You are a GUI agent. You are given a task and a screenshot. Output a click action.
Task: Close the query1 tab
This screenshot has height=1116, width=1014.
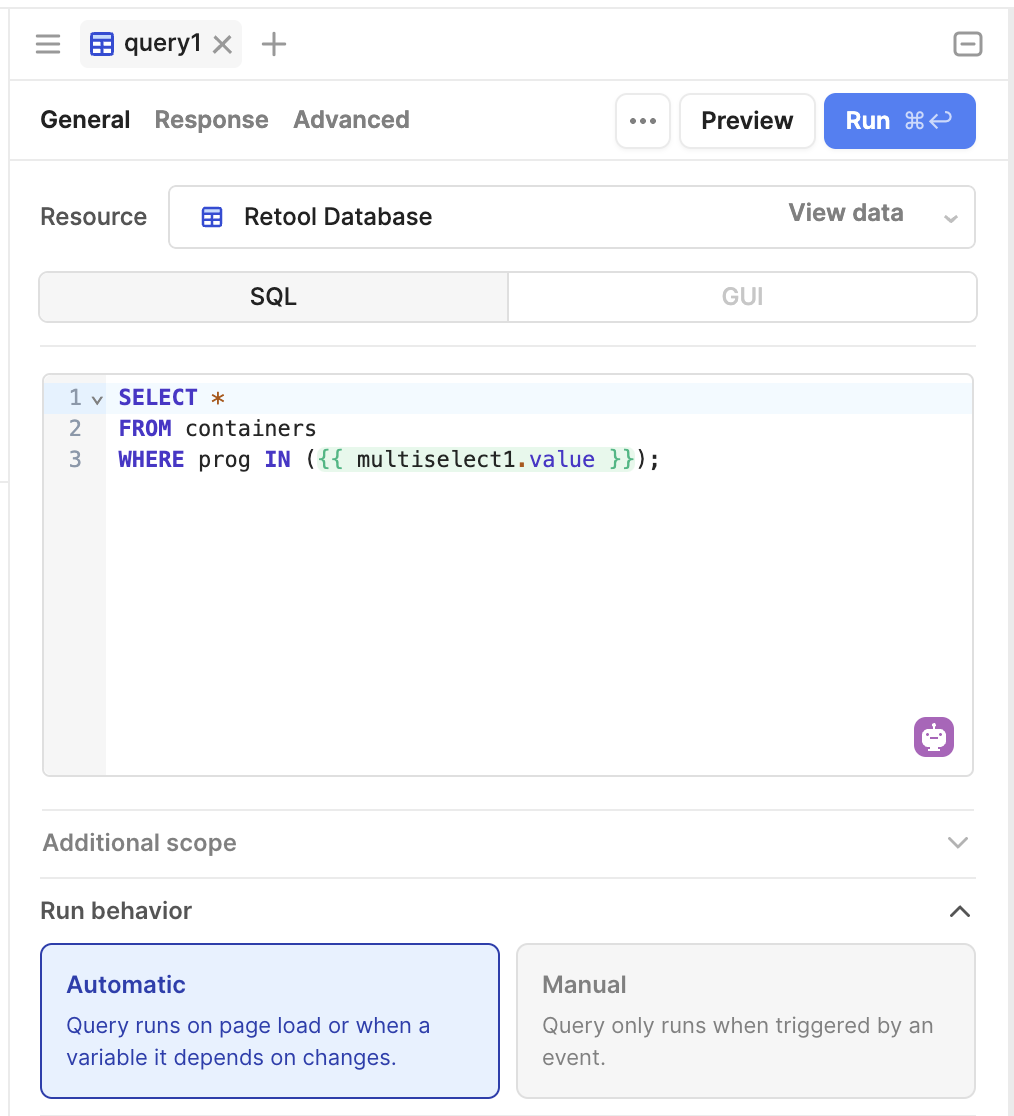pyautogui.click(x=223, y=45)
